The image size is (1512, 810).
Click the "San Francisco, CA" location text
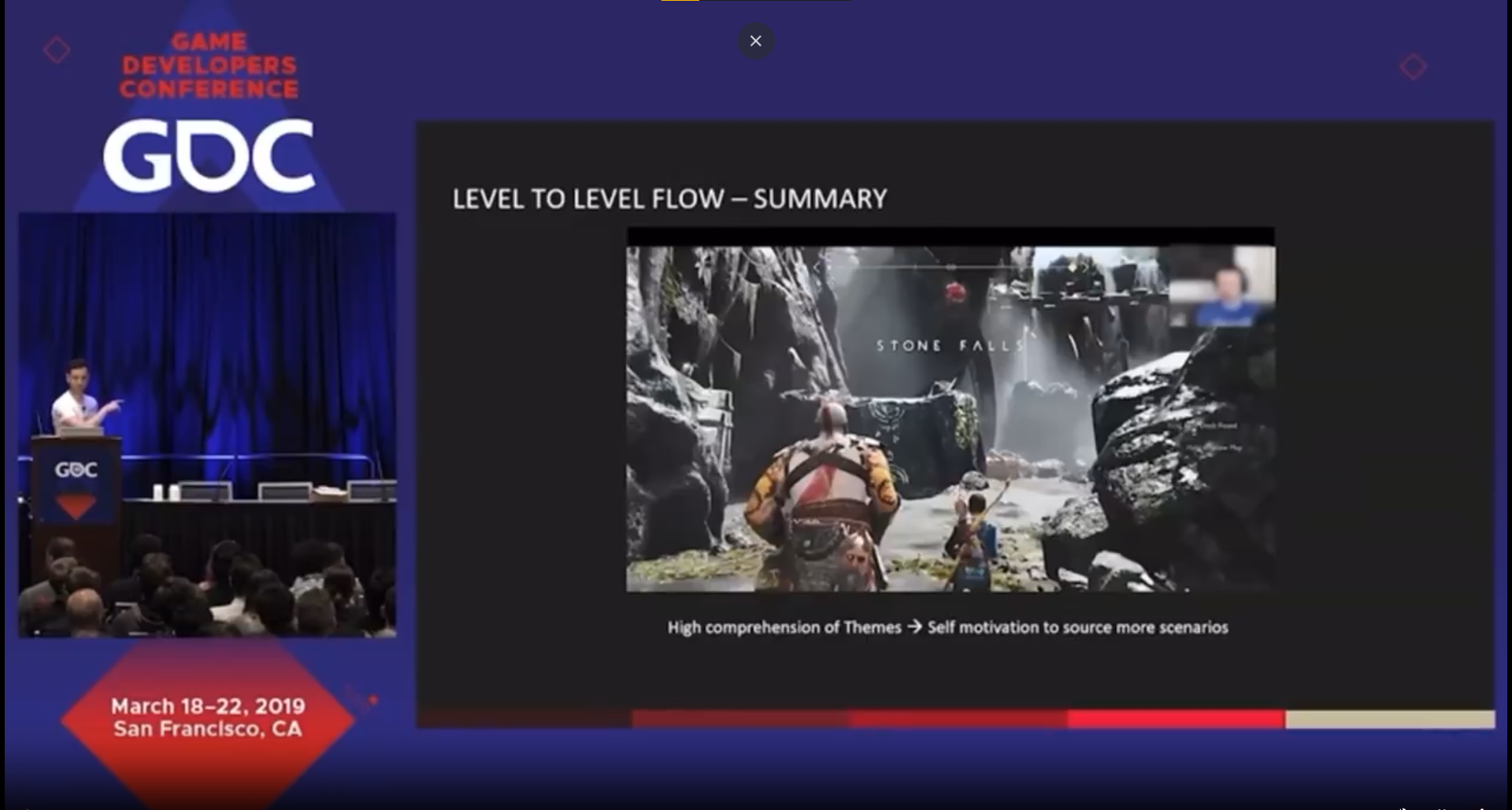point(208,729)
